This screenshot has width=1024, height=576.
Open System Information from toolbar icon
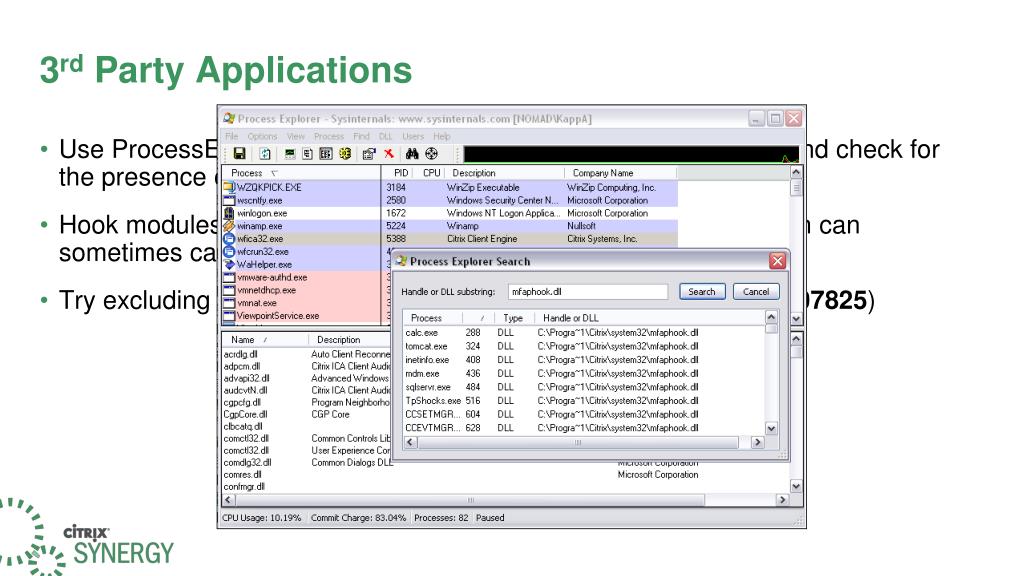click(x=289, y=153)
